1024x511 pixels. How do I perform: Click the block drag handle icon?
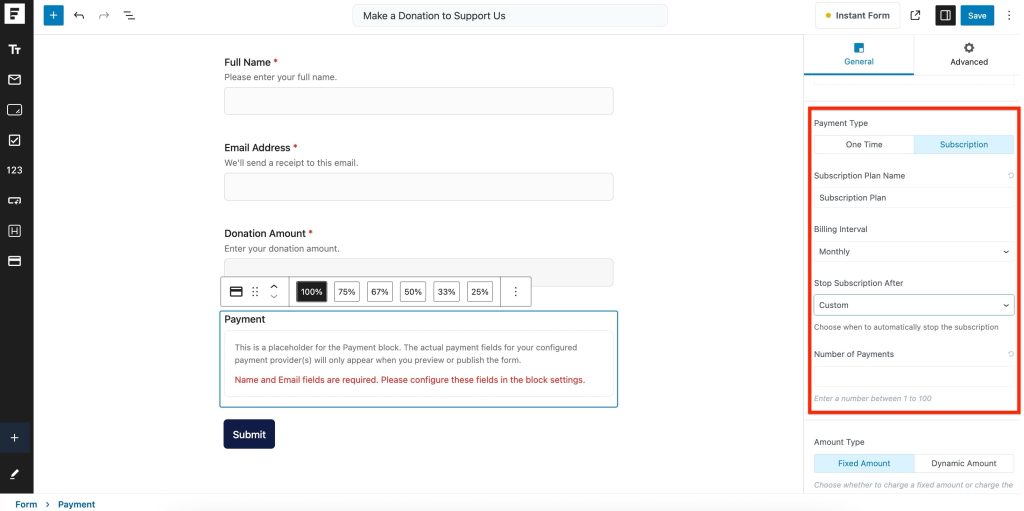[255, 292]
